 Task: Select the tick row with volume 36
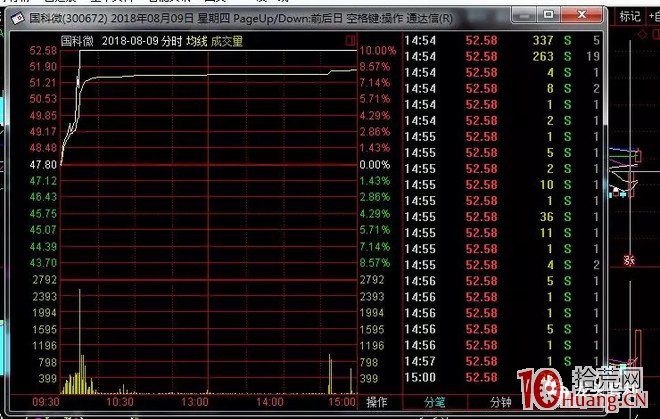click(503, 217)
